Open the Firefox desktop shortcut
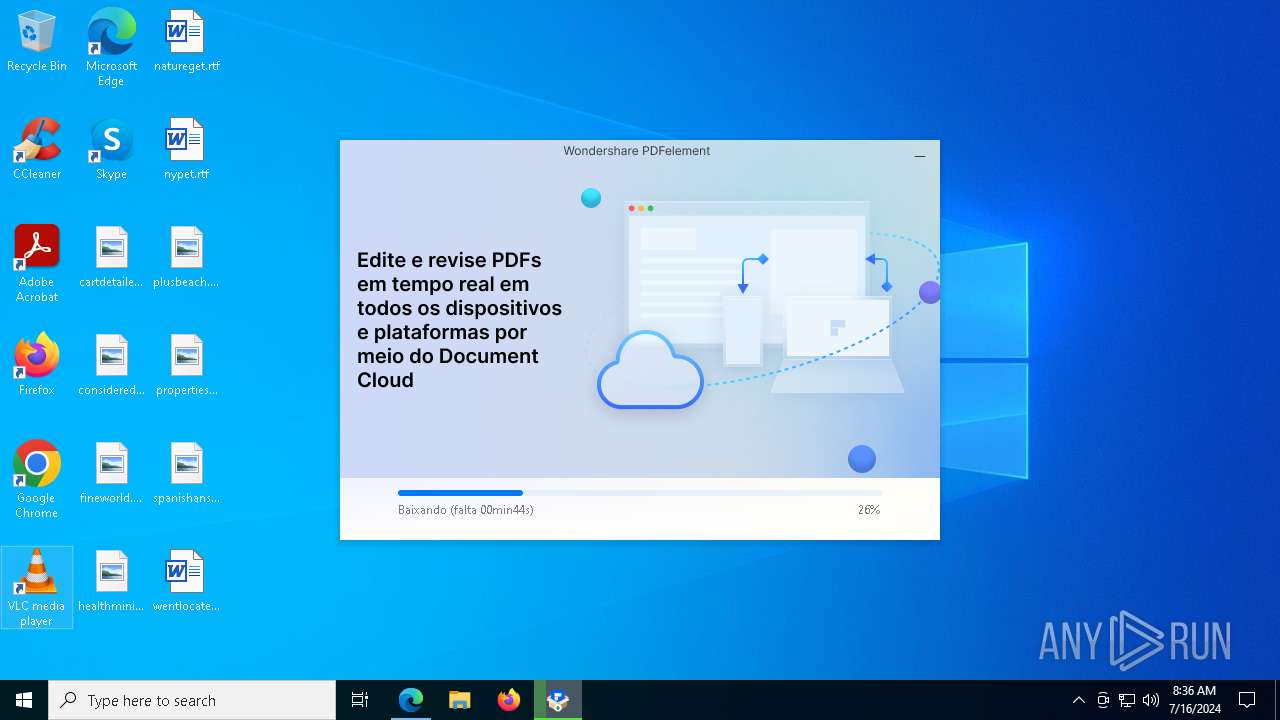1280x720 pixels. coord(37,366)
